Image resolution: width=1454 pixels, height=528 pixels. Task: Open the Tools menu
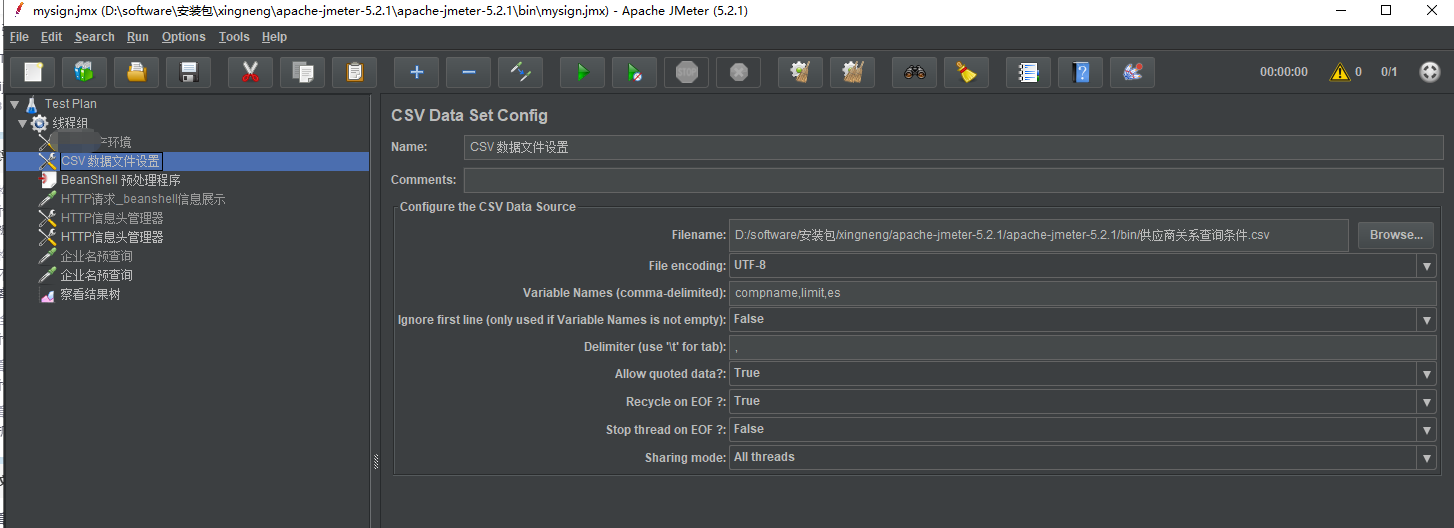coord(234,37)
